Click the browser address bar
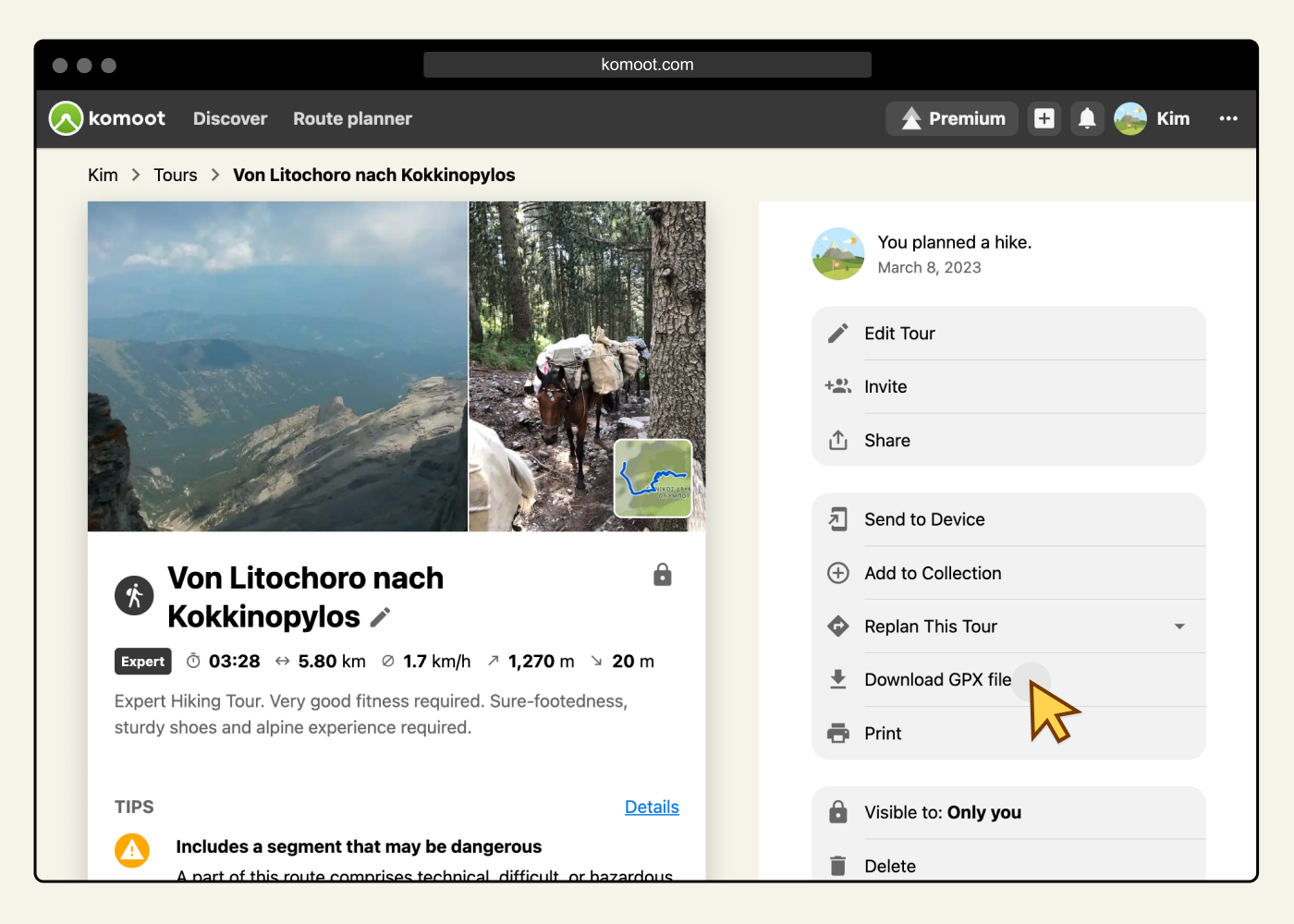 click(x=647, y=65)
